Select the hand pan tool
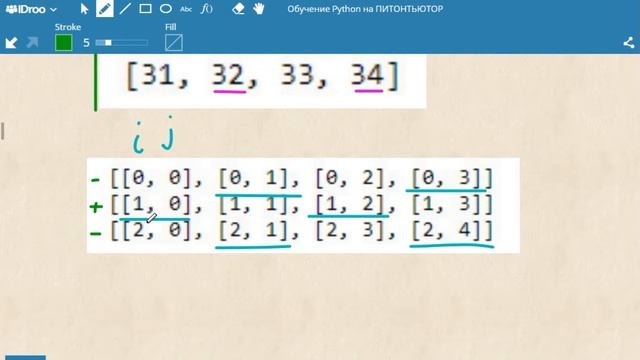Image resolution: width=640 pixels, height=360 pixels. (259, 9)
